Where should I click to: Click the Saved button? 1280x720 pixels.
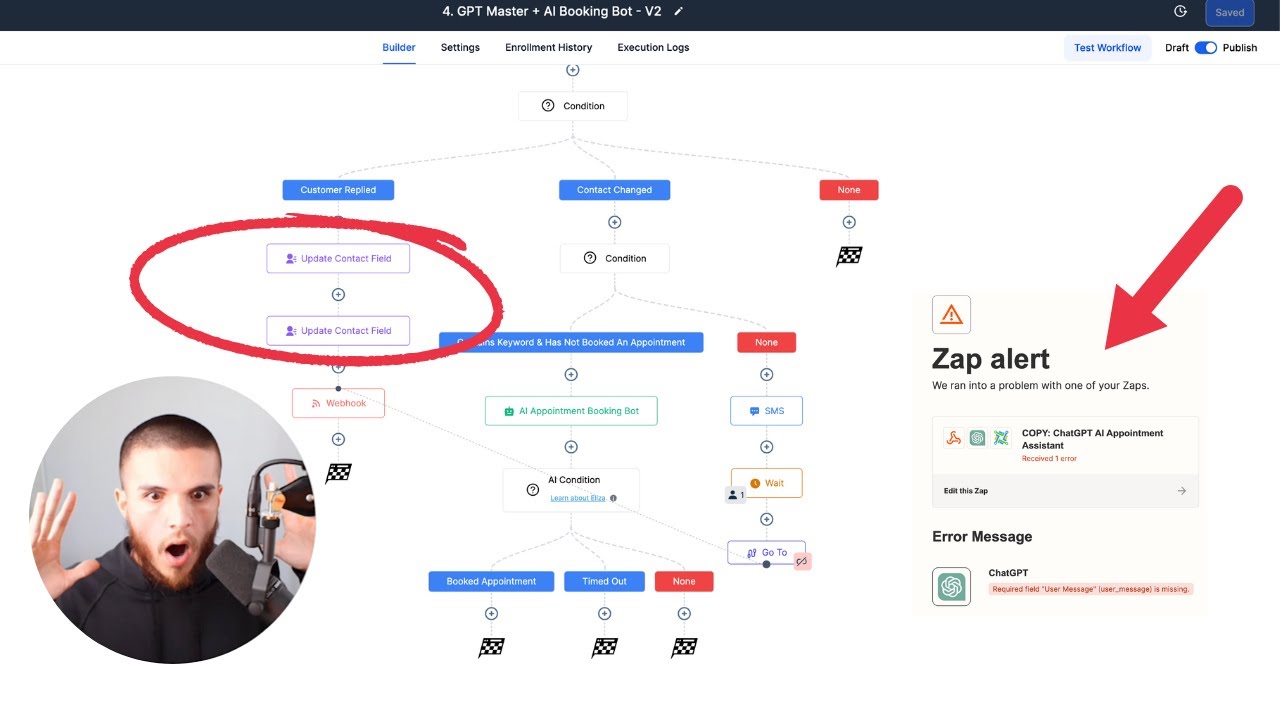point(1230,13)
